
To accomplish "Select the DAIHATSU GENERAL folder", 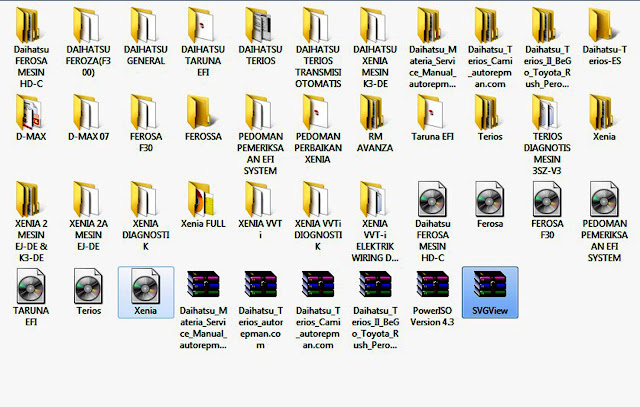I will [146, 37].
